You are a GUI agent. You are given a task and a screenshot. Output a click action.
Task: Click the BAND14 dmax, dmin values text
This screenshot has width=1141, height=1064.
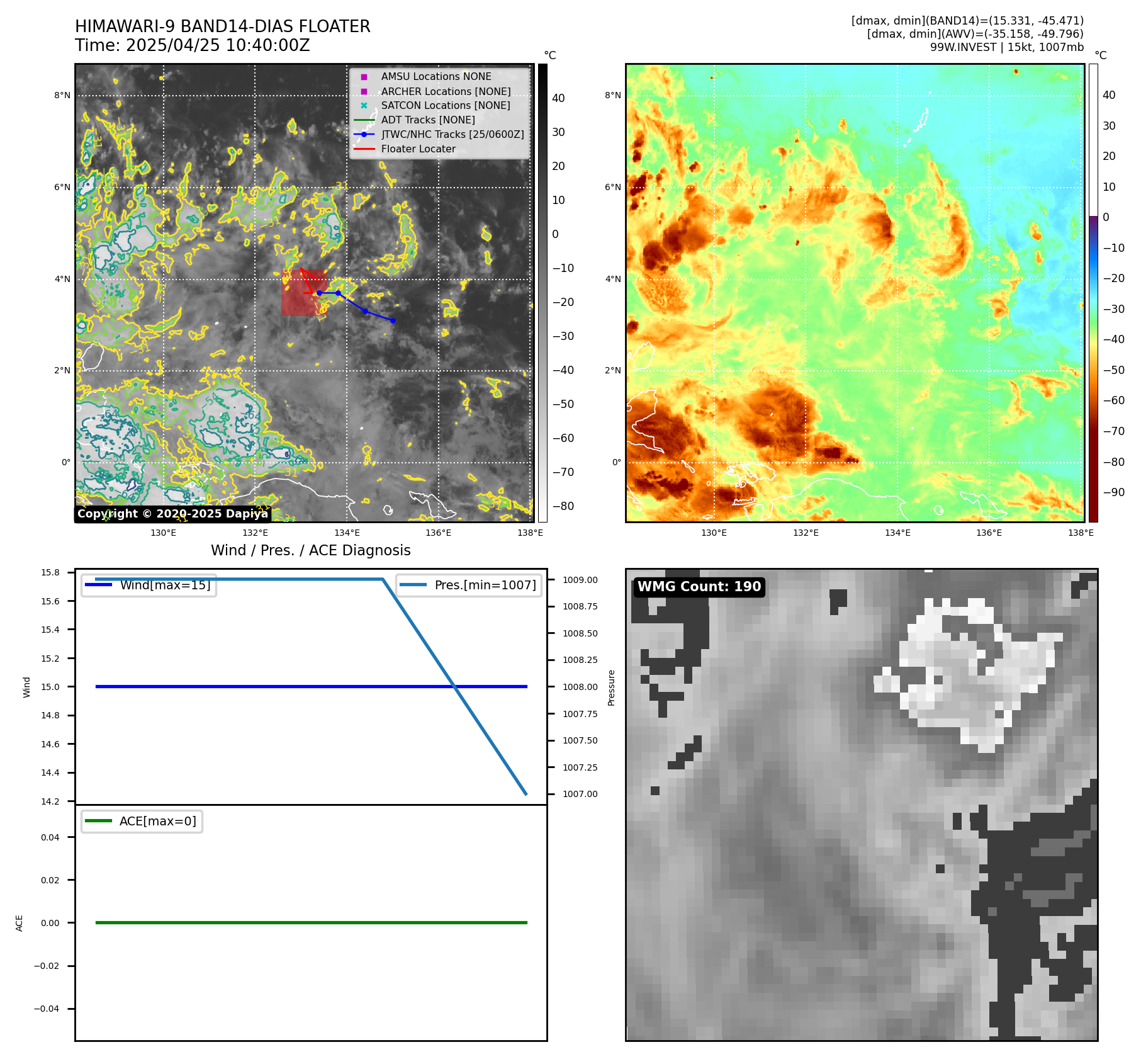pos(967,21)
